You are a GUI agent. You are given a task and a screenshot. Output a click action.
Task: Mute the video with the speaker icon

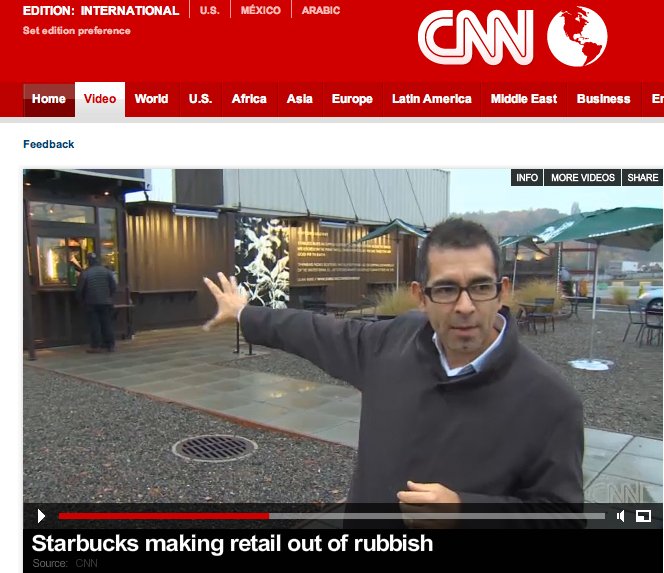621,516
